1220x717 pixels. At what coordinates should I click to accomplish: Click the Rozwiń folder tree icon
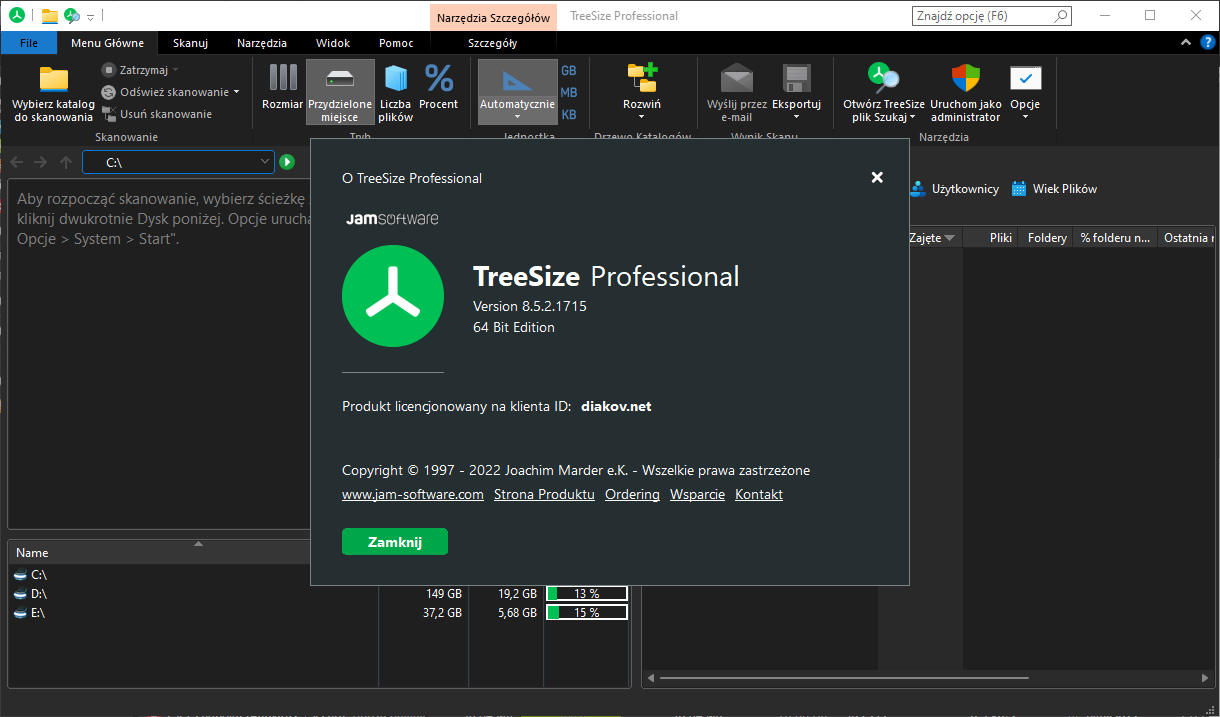point(642,77)
